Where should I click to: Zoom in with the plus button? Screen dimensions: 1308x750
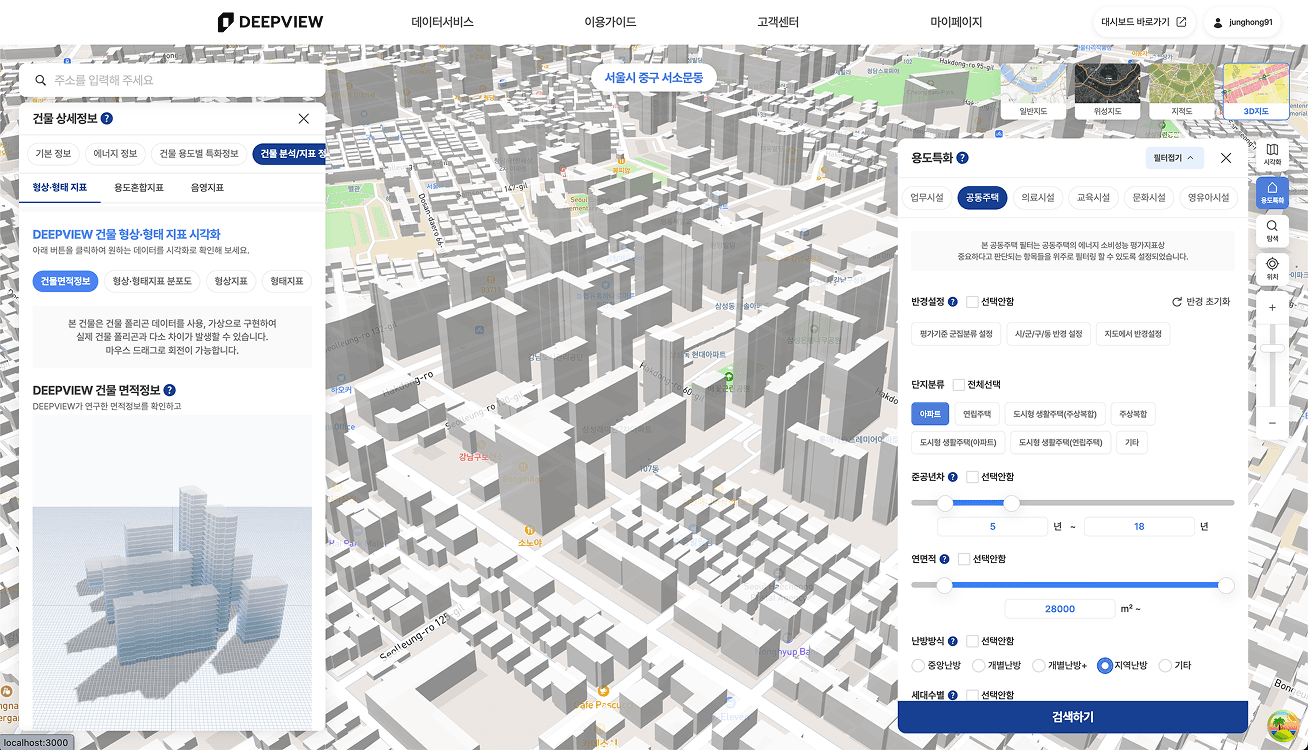(1272, 308)
